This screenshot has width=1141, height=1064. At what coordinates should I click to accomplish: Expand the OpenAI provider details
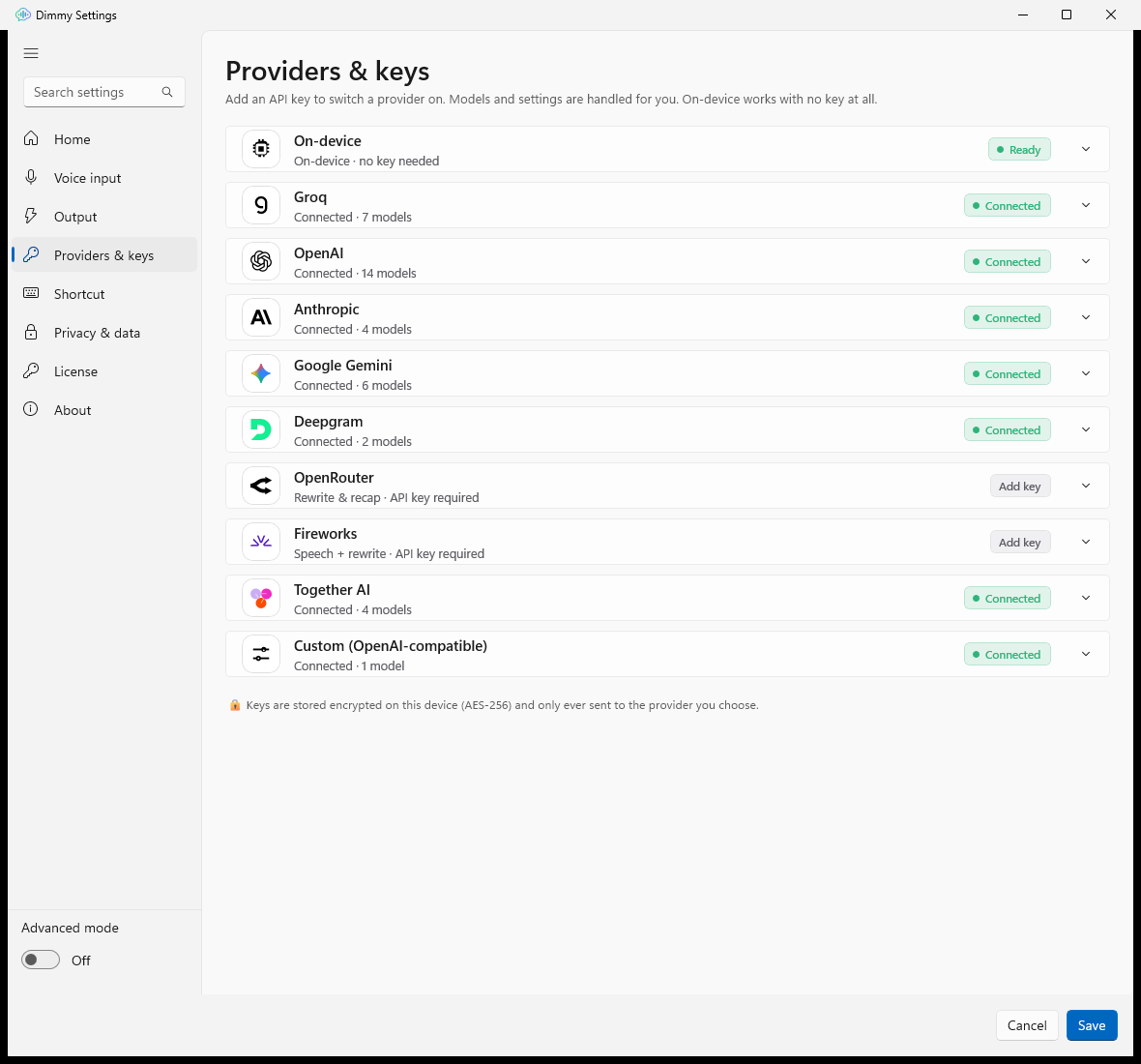(x=1086, y=261)
